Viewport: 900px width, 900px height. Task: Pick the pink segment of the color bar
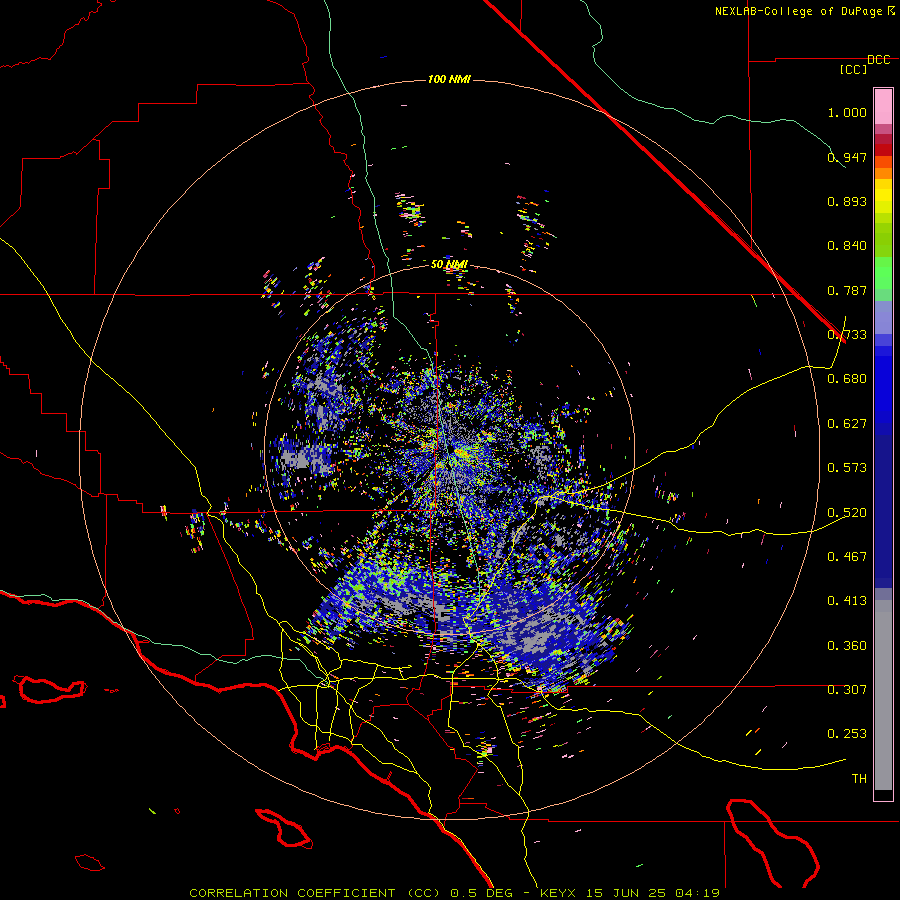click(x=883, y=107)
